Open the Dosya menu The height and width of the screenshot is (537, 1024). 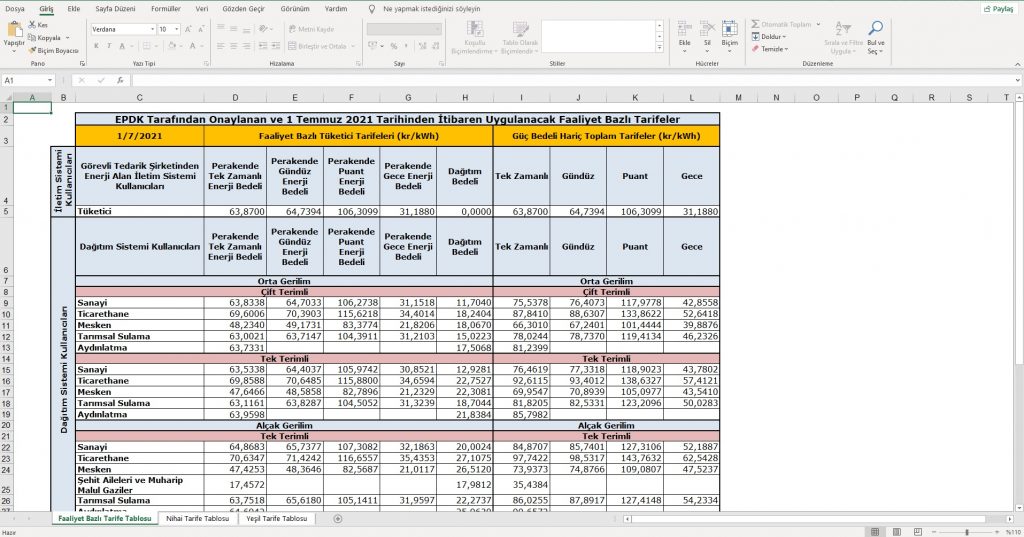[x=14, y=9]
